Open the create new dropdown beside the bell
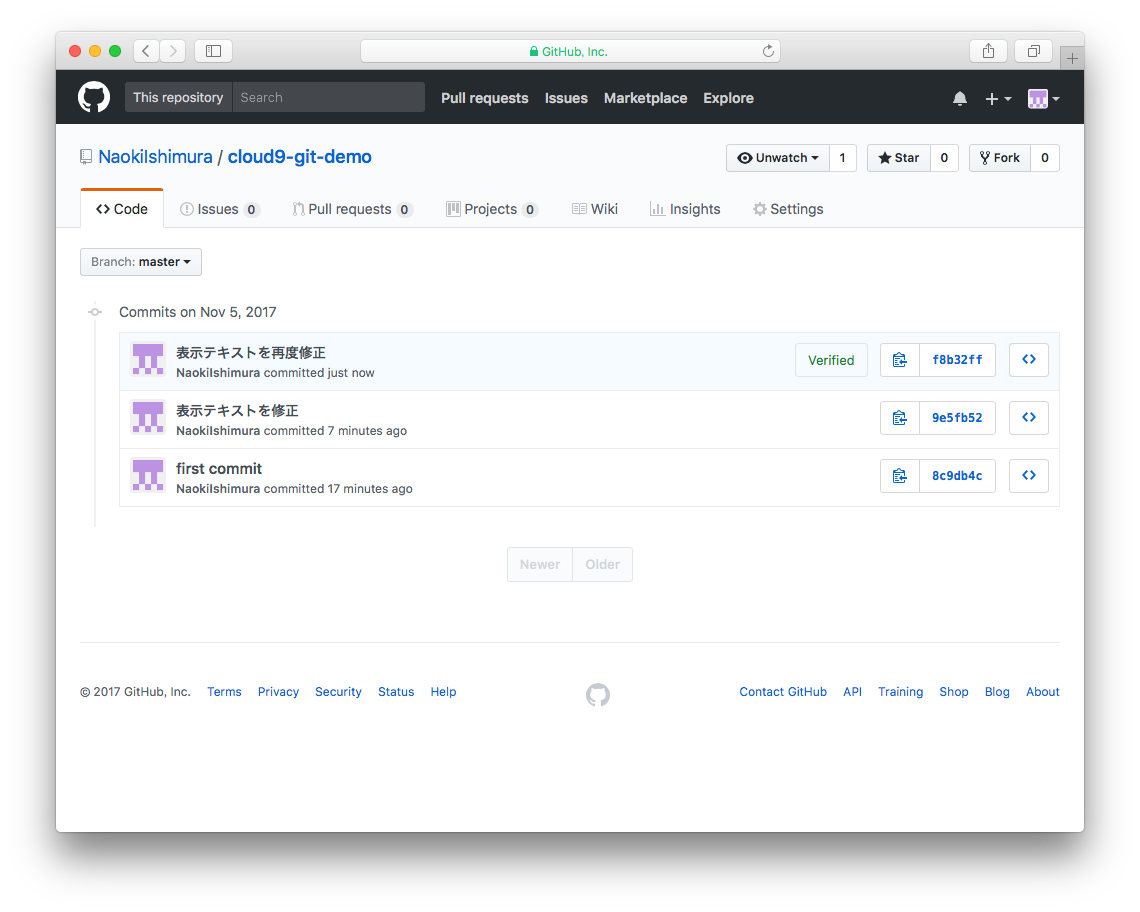1140x912 pixels. tap(995, 98)
